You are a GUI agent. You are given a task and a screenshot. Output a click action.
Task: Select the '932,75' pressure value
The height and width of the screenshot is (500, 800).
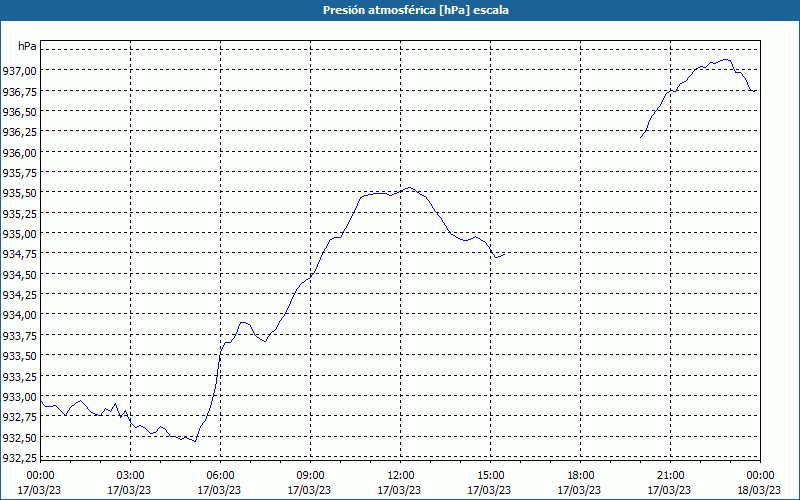[19, 417]
